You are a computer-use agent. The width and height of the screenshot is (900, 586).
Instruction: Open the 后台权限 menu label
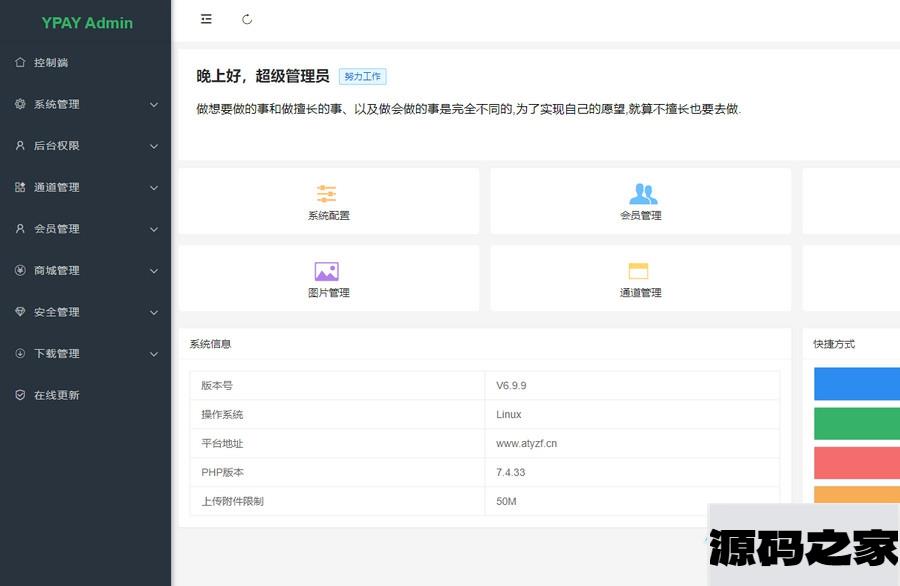56,146
